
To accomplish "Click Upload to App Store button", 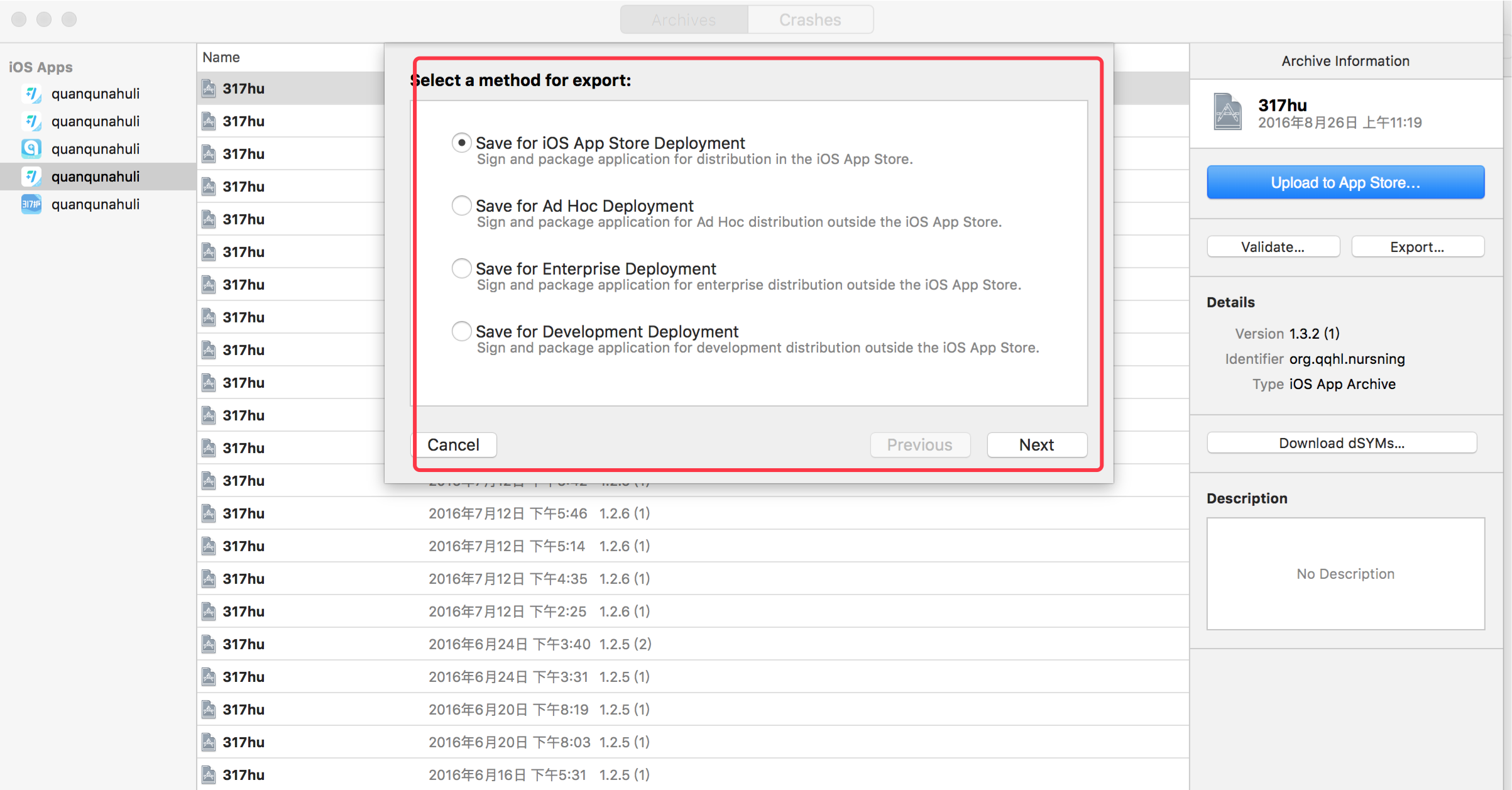I will pyautogui.click(x=1345, y=182).
